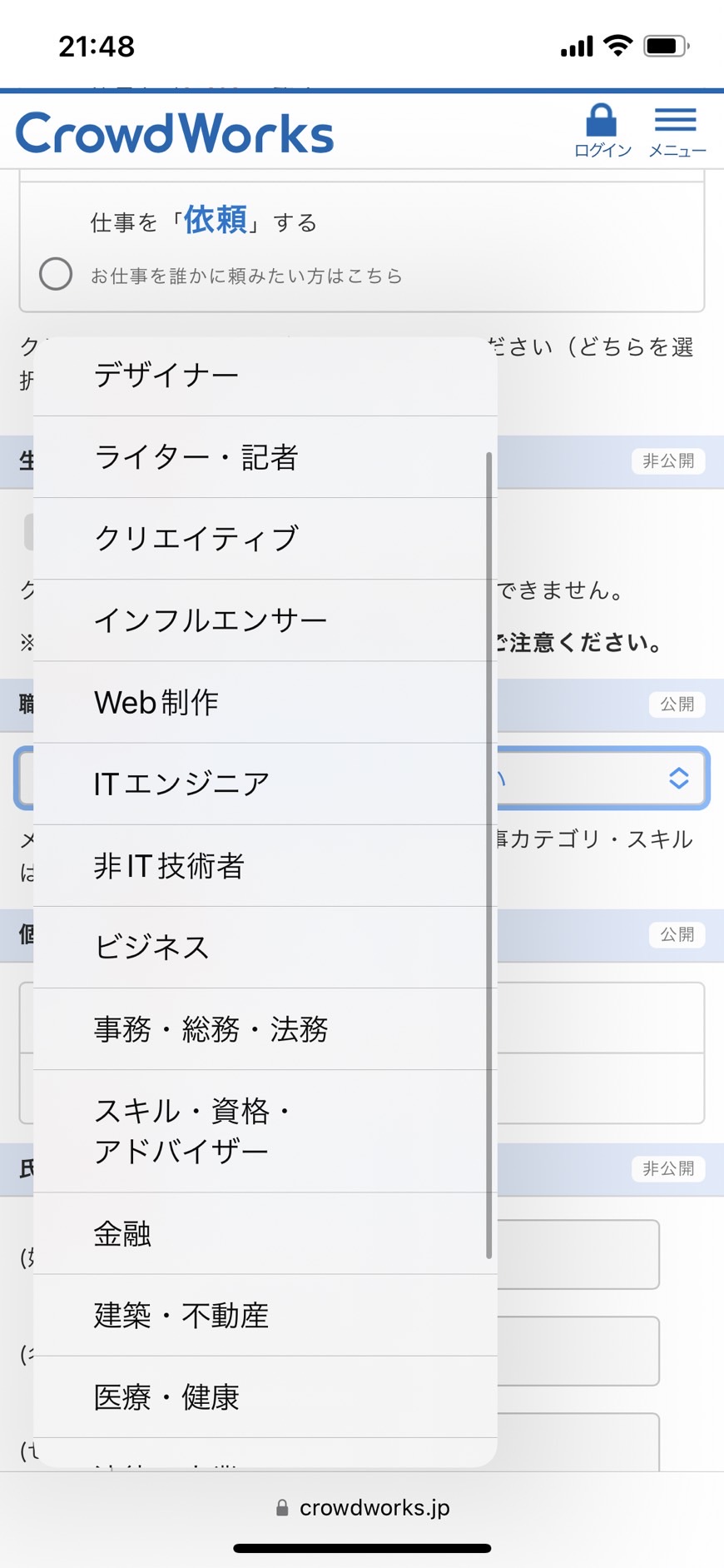Choose 建築・不動産 option

pos(265,1315)
